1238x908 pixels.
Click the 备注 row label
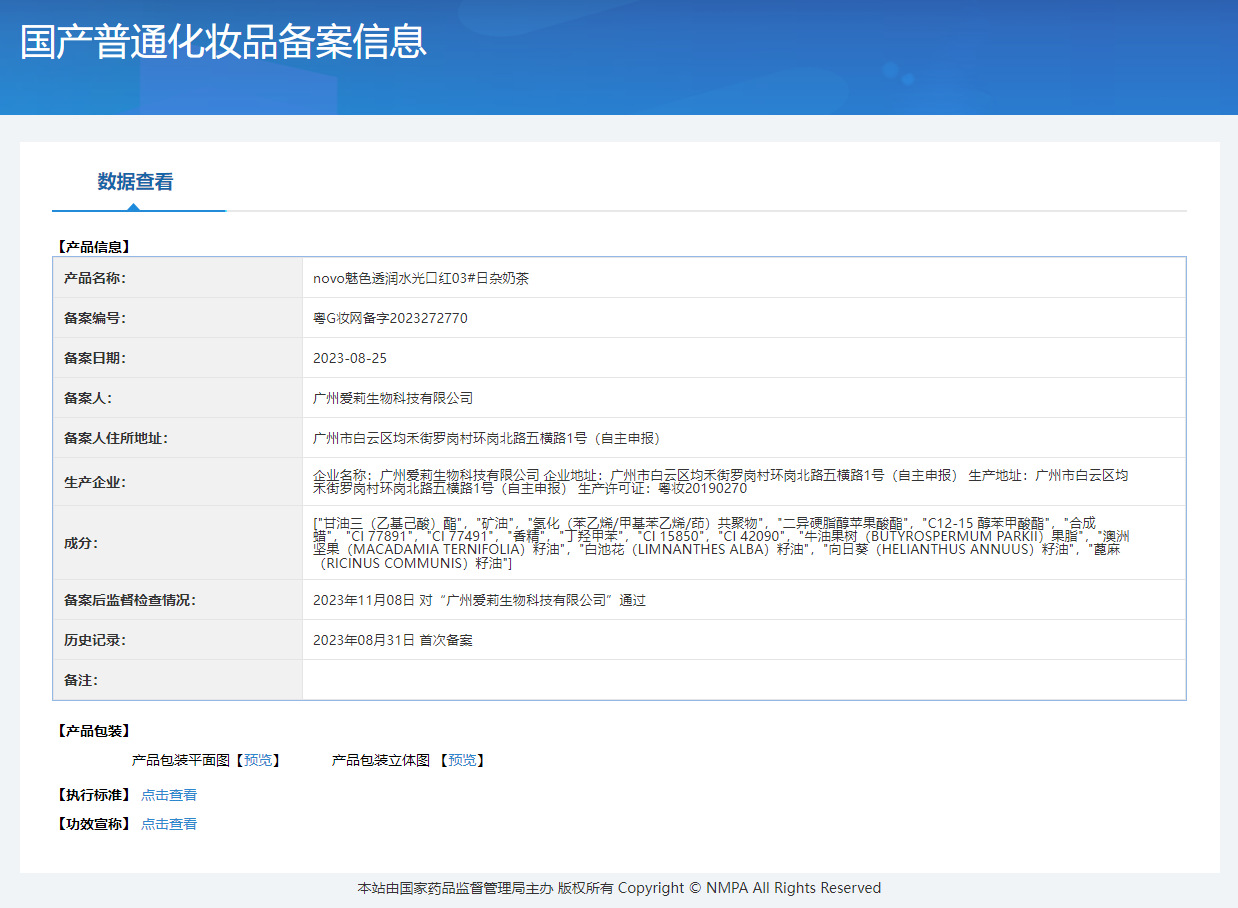coord(81,680)
